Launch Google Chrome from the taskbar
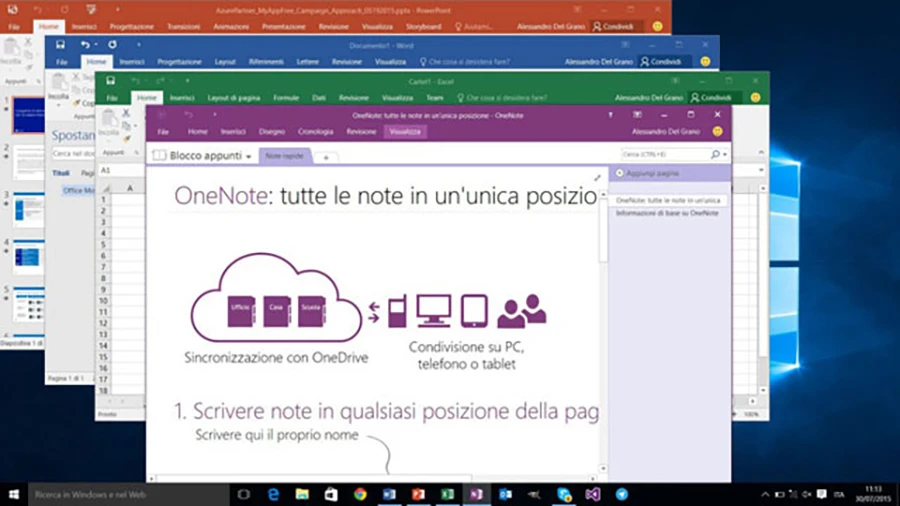 click(x=360, y=494)
